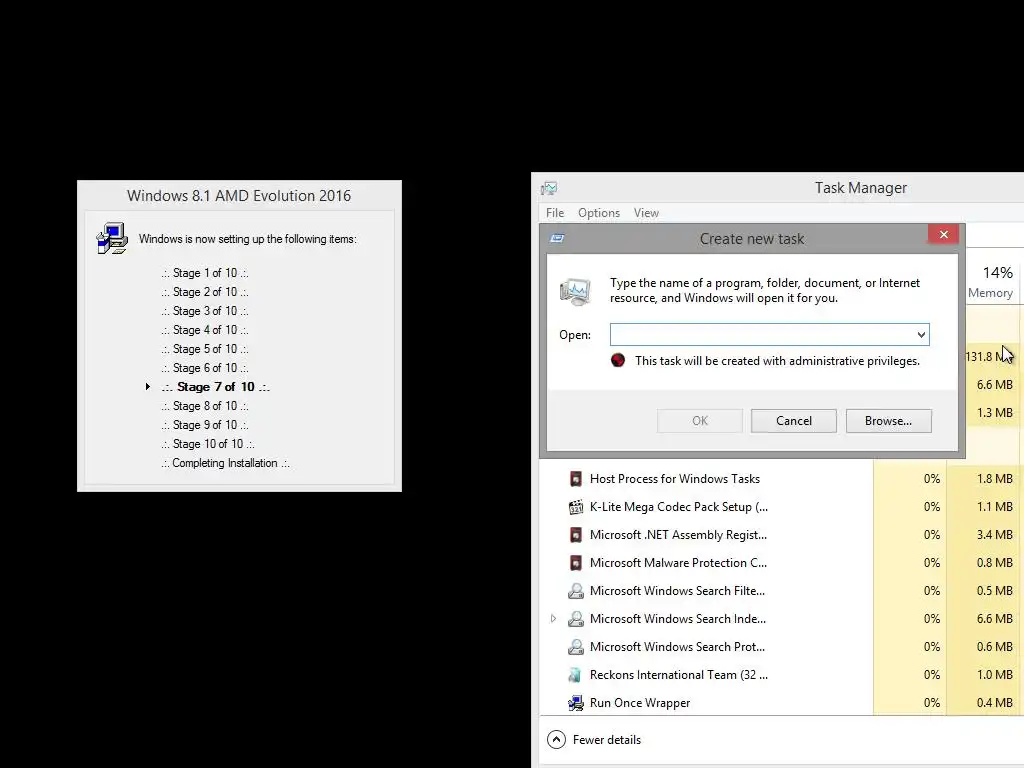This screenshot has width=1024, height=768.
Task: Click the 0.5 MB memory value
Action: pyautogui.click(x=994, y=591)
